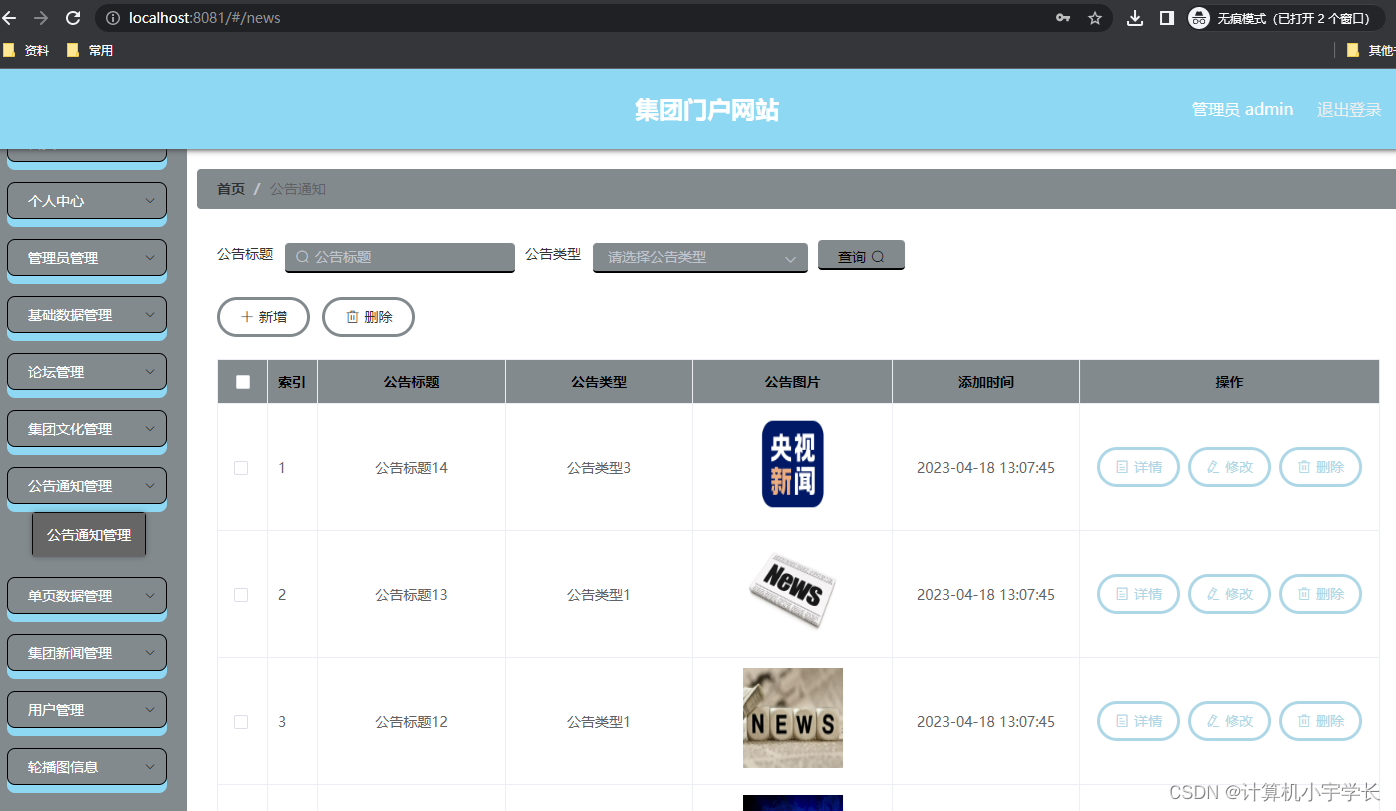Image resolution: width=1396 pixels, height=811 pixels.
Task: Click 详情 icon for 公告标题14 row
Action: pos(1122,467)
